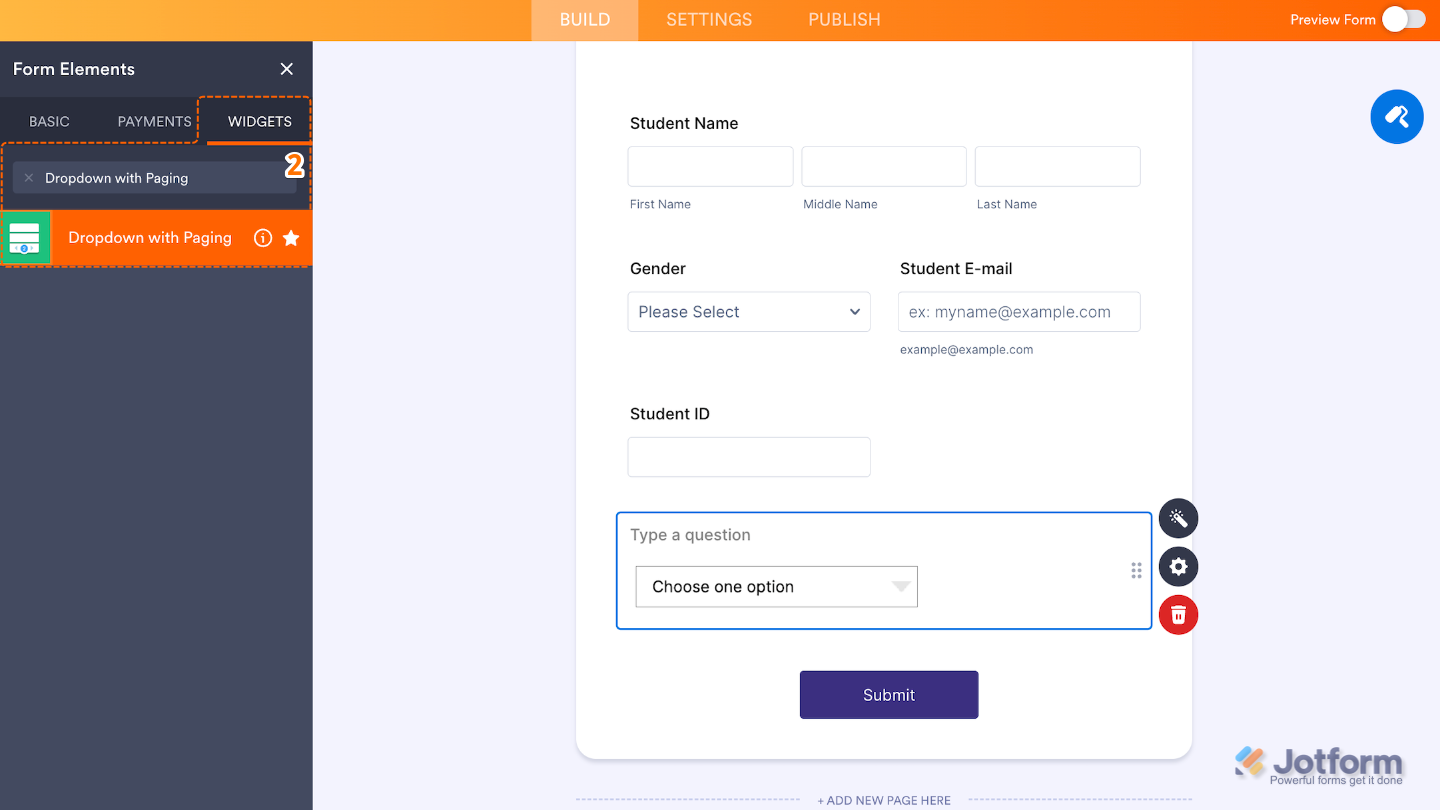The height and width of the screenshot is (810, 1440).
Task: Delete the question using the red trash icon
Action: pyautogui.click(x=1178, y=614)
